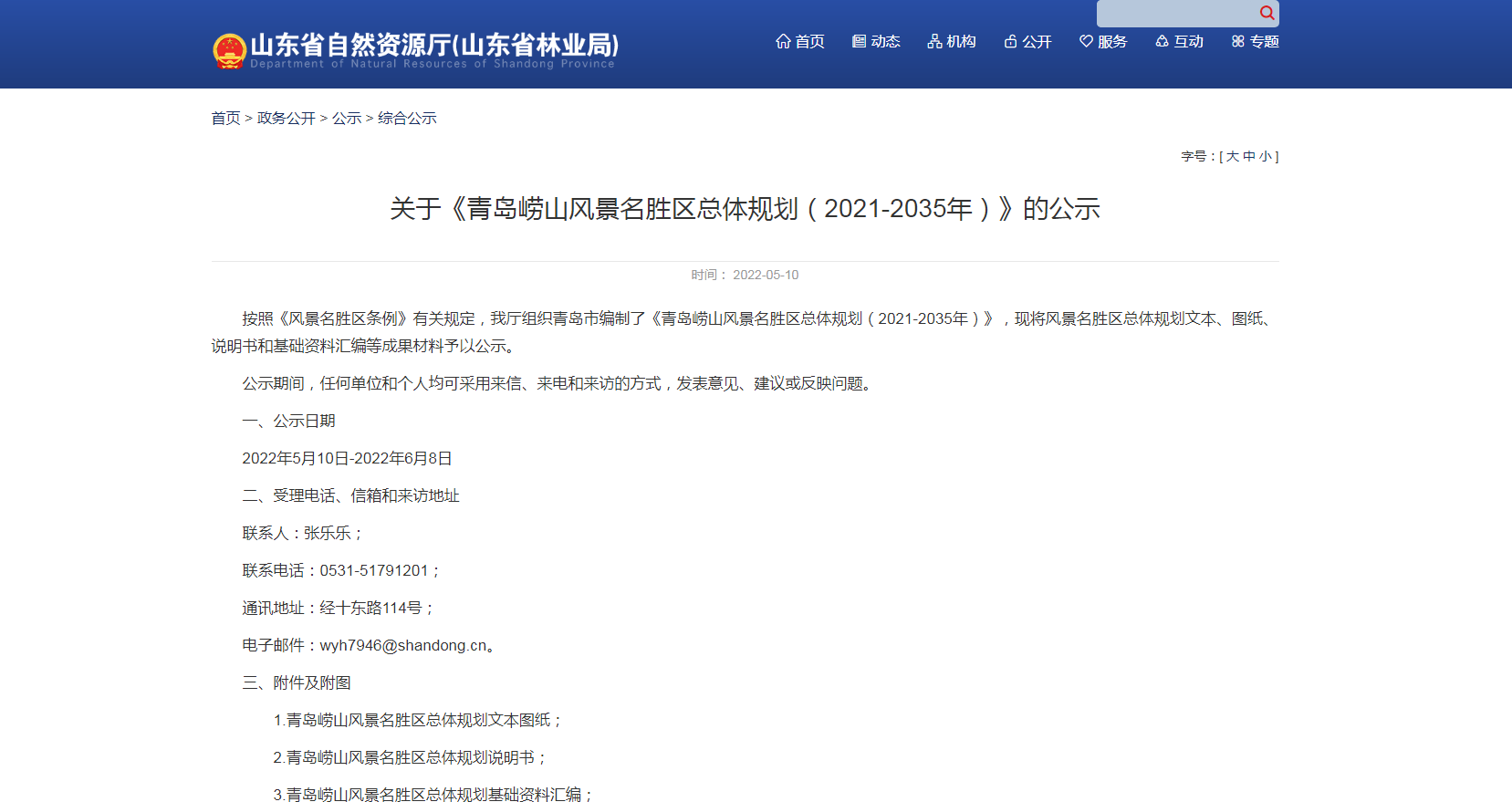Click the icon beside 互动

(x=1162, y=41)
